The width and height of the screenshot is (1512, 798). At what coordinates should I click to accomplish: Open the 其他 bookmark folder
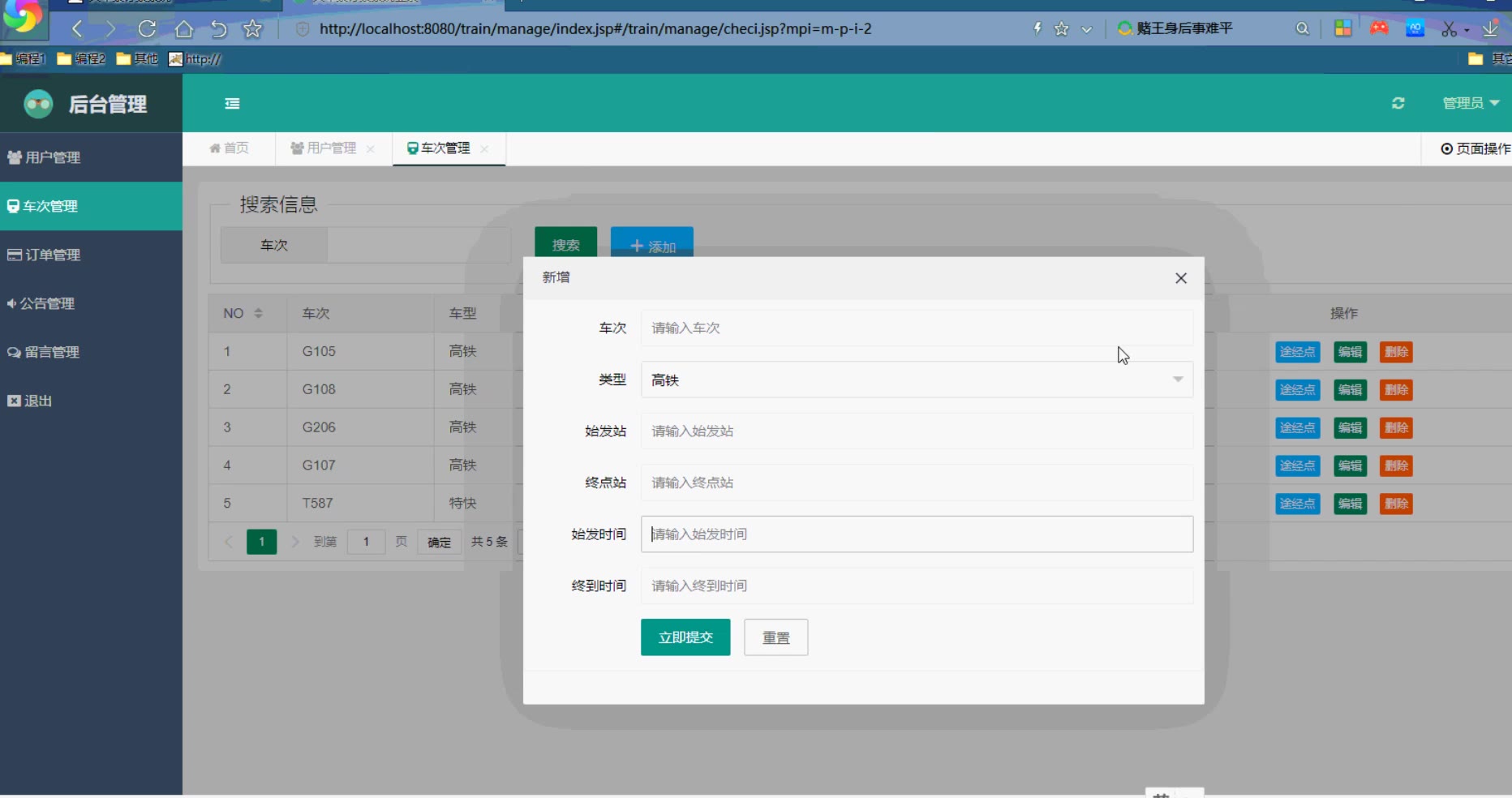point(137,58)
